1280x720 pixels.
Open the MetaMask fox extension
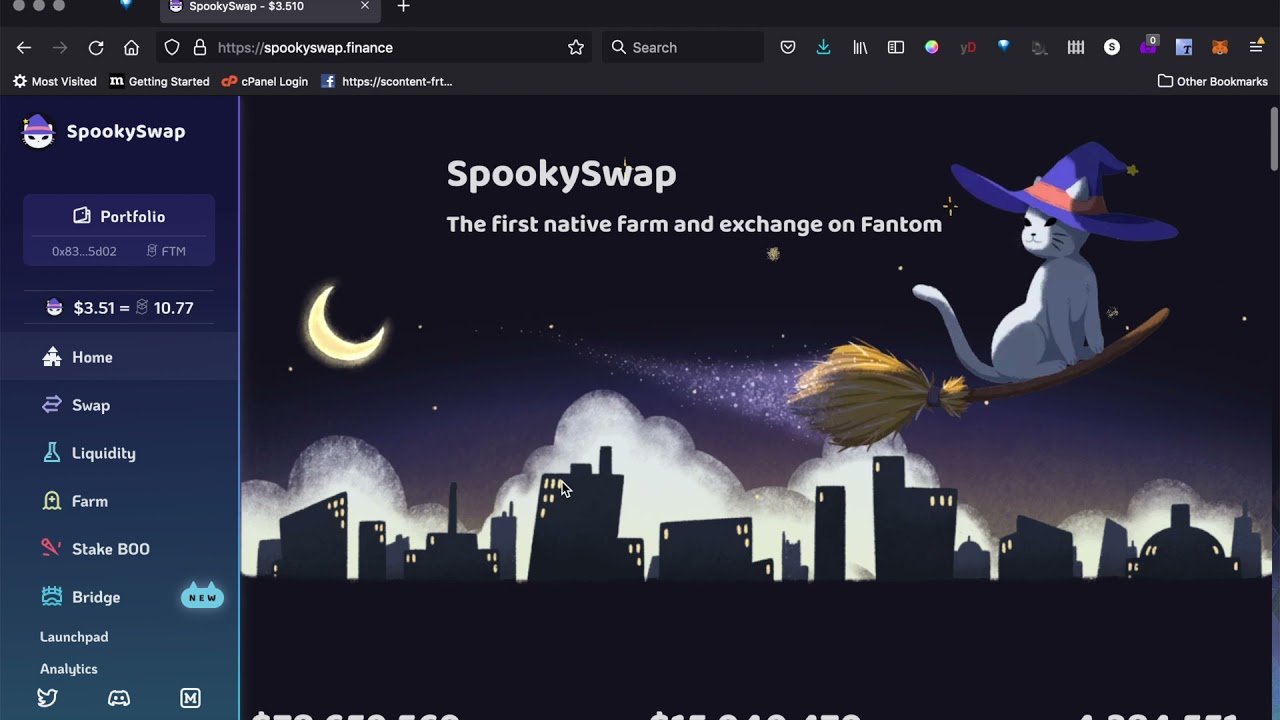(1220, 47)
